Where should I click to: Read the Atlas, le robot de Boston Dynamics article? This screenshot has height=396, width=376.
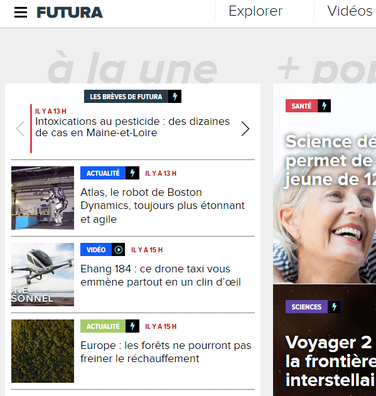(162, 206)
